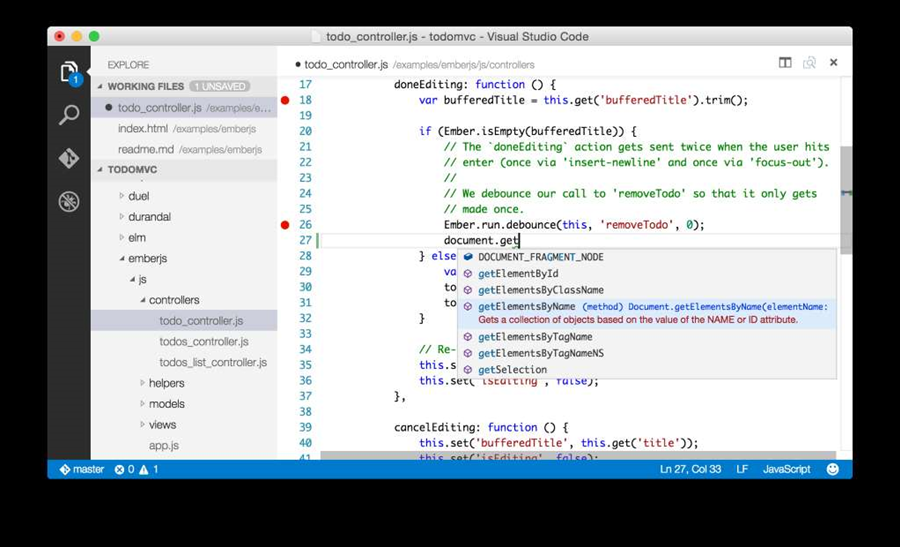Toggle the breakpoint on line 18
Screen dimensions: 900x547
(285, 100)
